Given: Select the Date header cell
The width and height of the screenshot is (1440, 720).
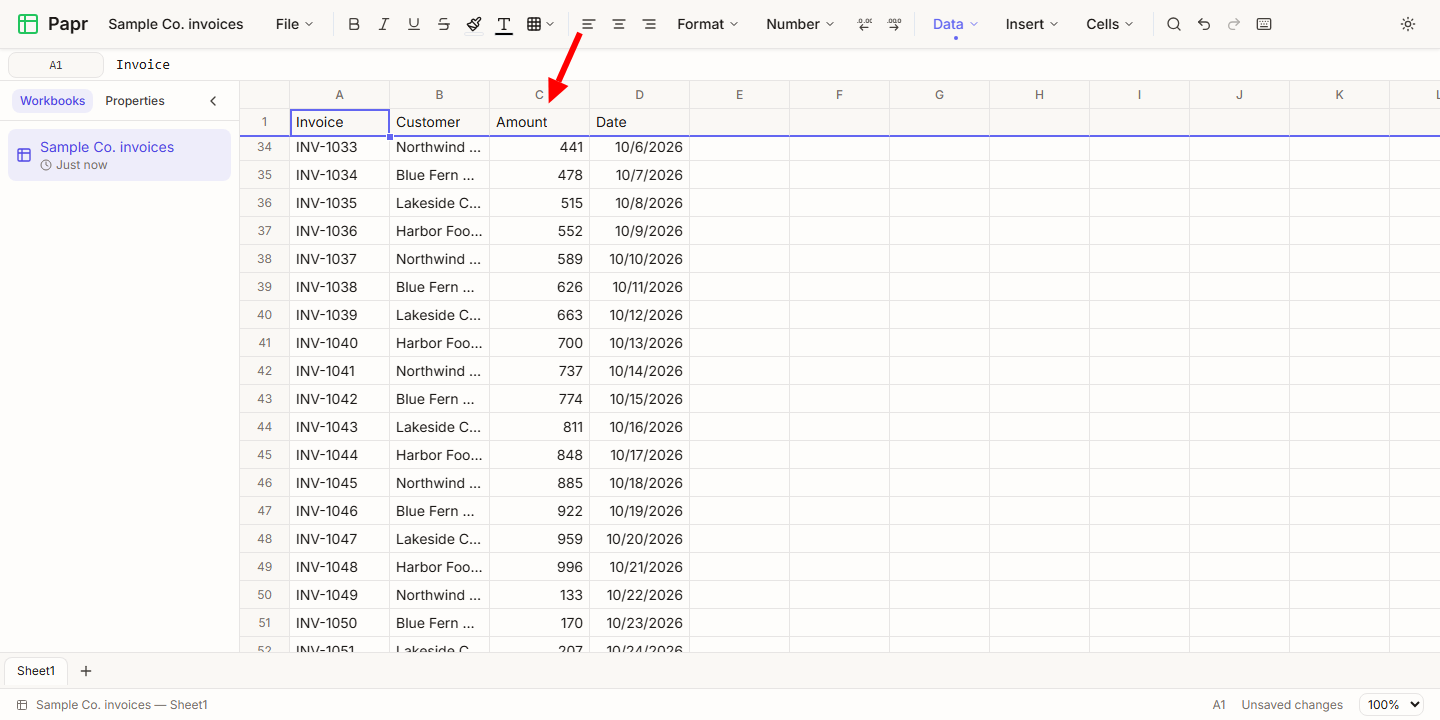Looking at the screenshot, I should 640,122.
